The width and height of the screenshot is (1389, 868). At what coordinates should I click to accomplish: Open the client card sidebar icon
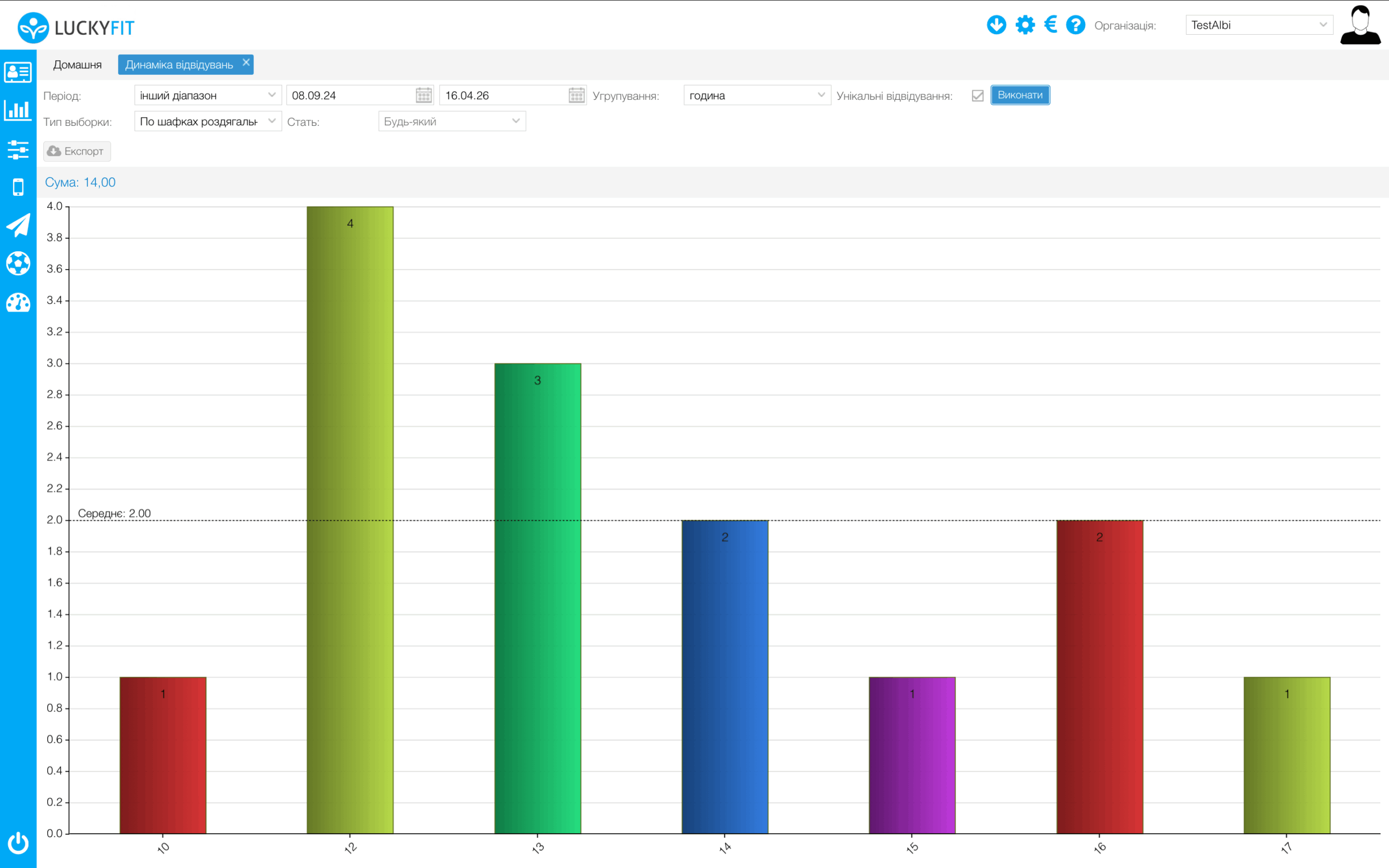coord(18,72)
